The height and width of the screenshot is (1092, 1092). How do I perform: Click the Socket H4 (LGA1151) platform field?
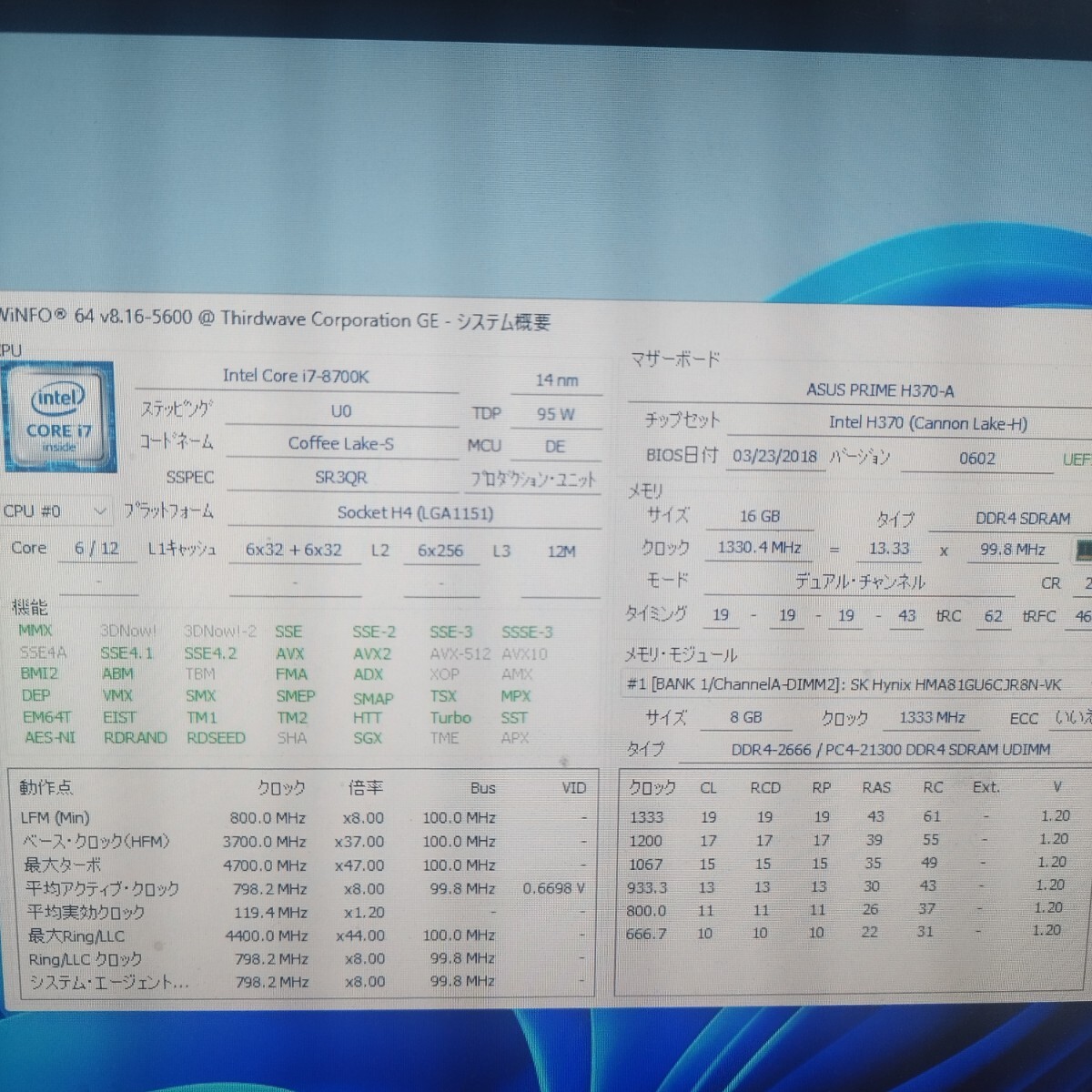pyautogui.click(x=415, y=513)
